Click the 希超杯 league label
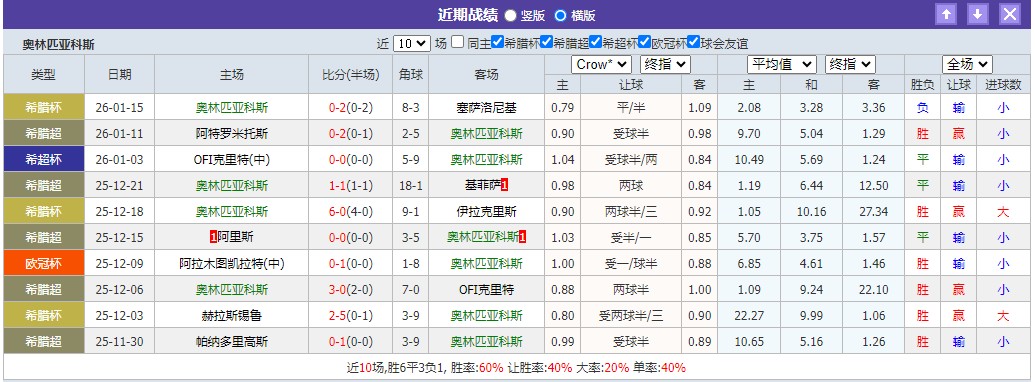The height and width of the screenshot is (382, 1035). pos(44,160)
